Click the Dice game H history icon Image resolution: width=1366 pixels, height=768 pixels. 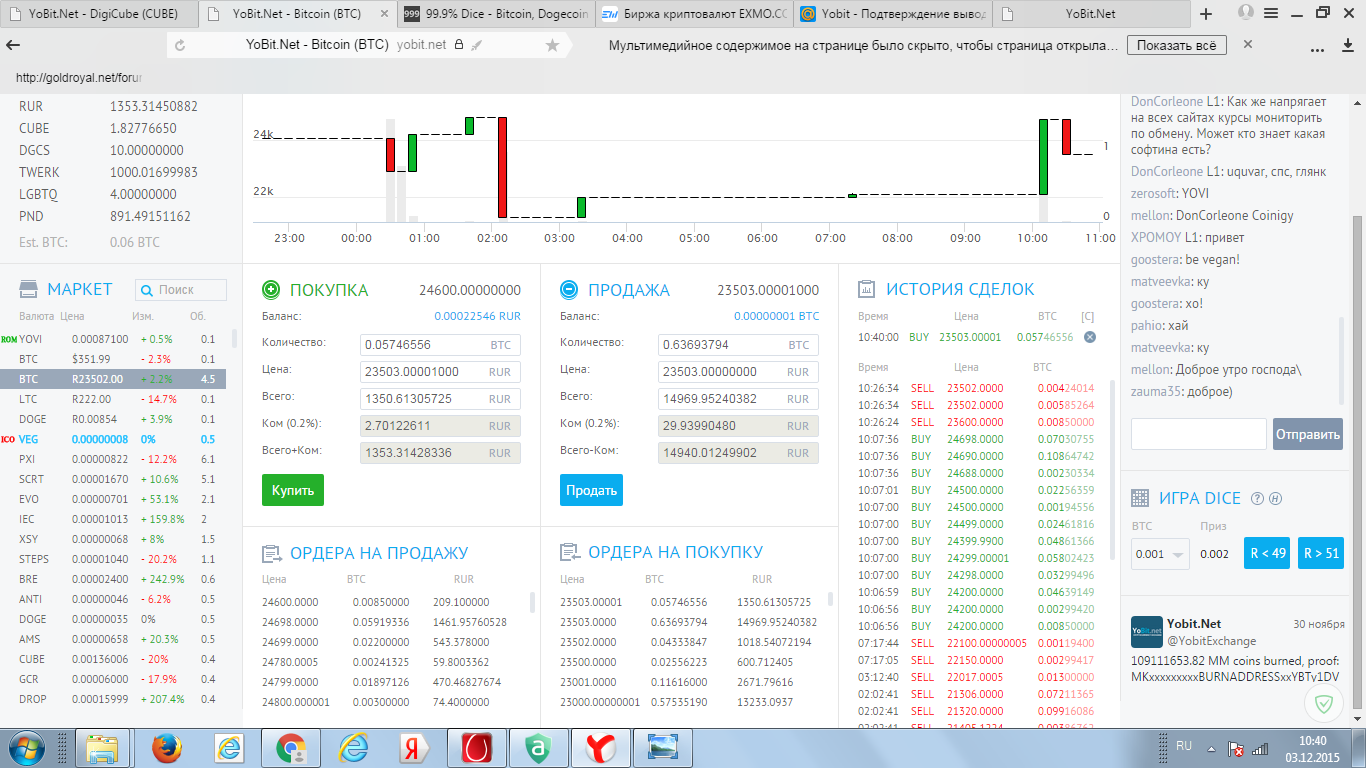[1275, 499]
